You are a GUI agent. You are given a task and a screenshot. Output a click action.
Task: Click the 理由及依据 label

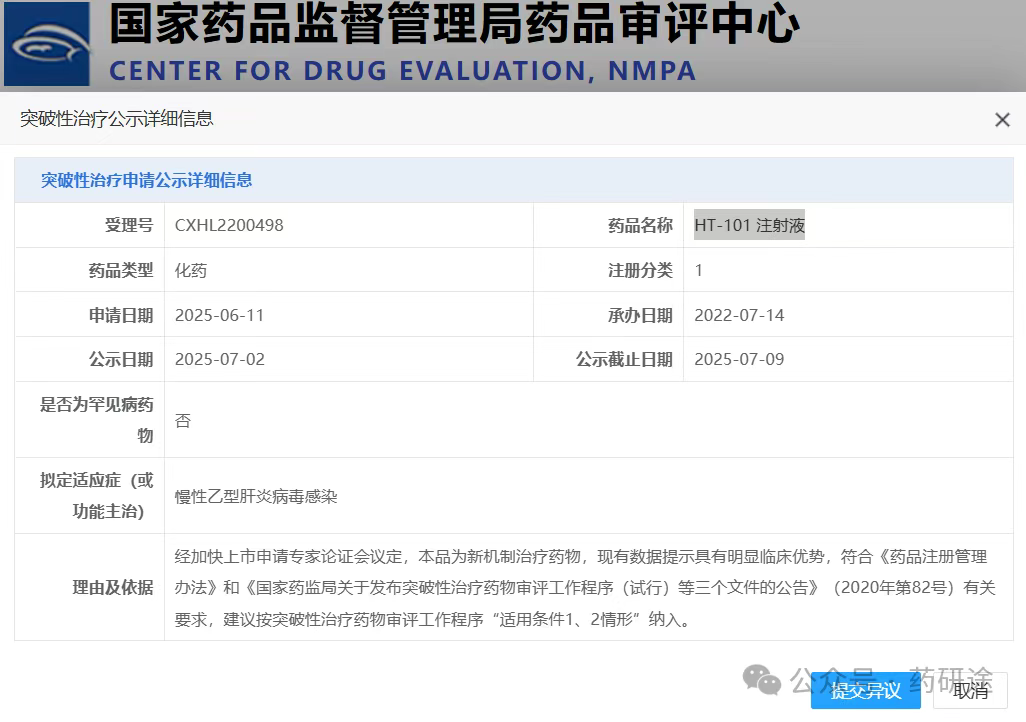pos(113,587)
